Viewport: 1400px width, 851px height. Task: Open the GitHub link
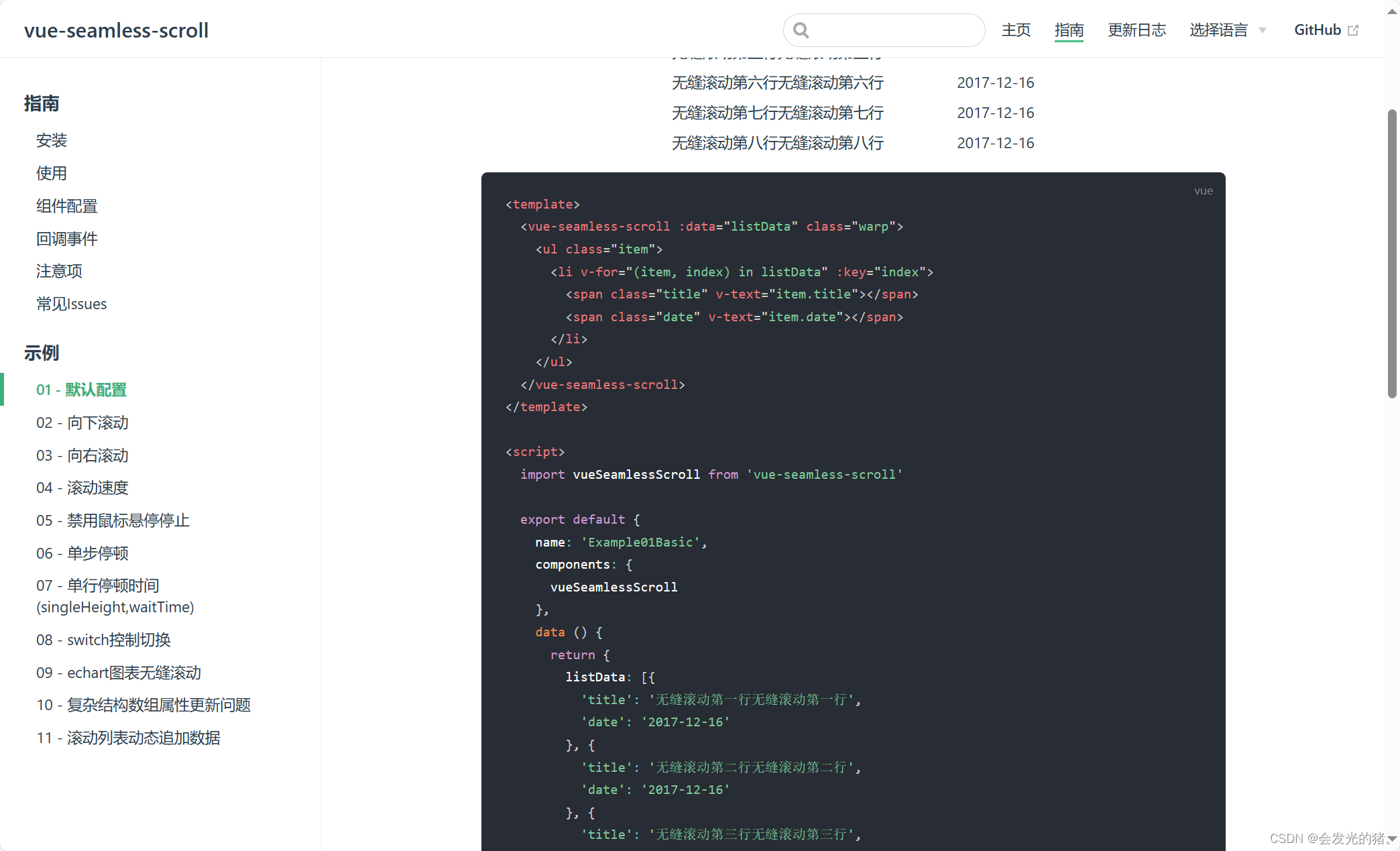pos(1317,30)
